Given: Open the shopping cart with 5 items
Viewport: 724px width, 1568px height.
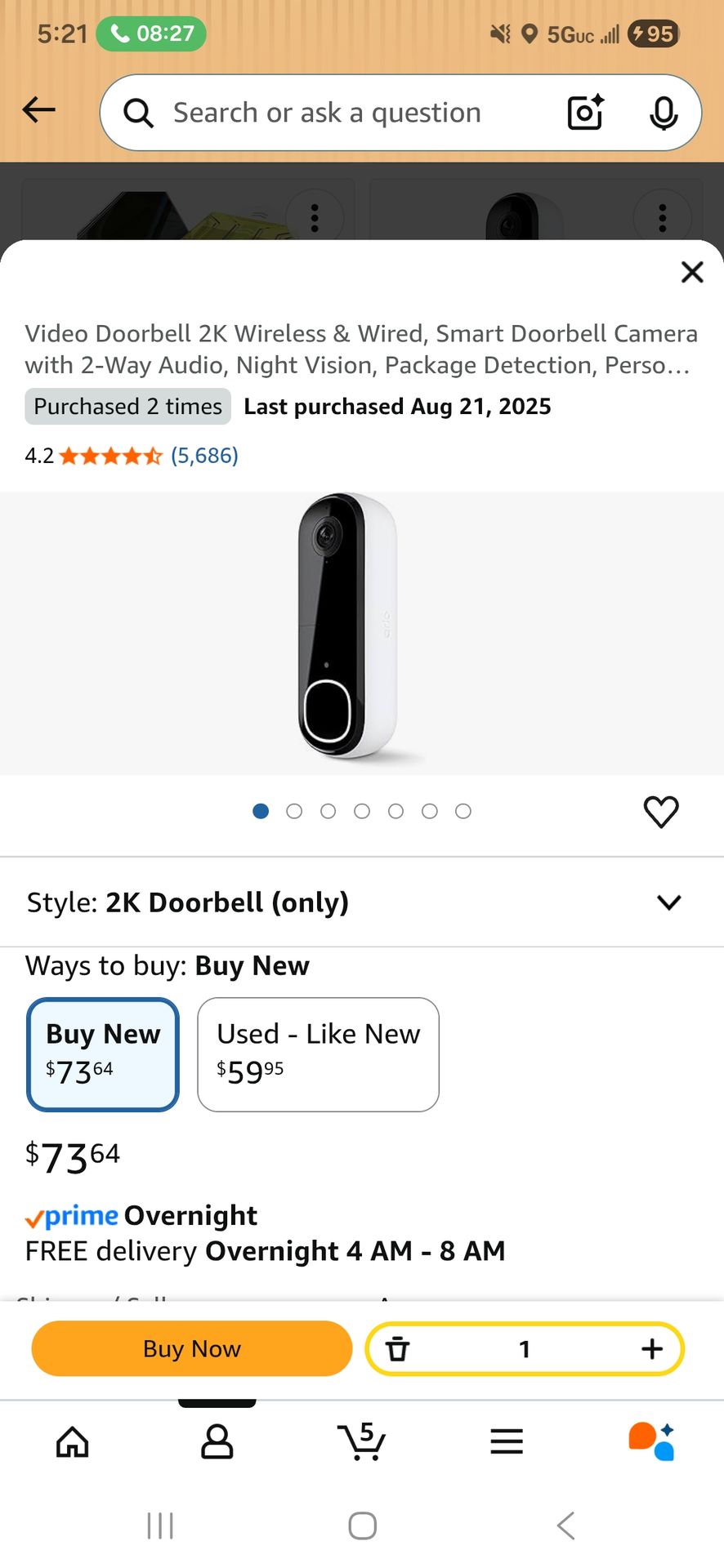Looking at the screenshot, I should pos(361,1441).
